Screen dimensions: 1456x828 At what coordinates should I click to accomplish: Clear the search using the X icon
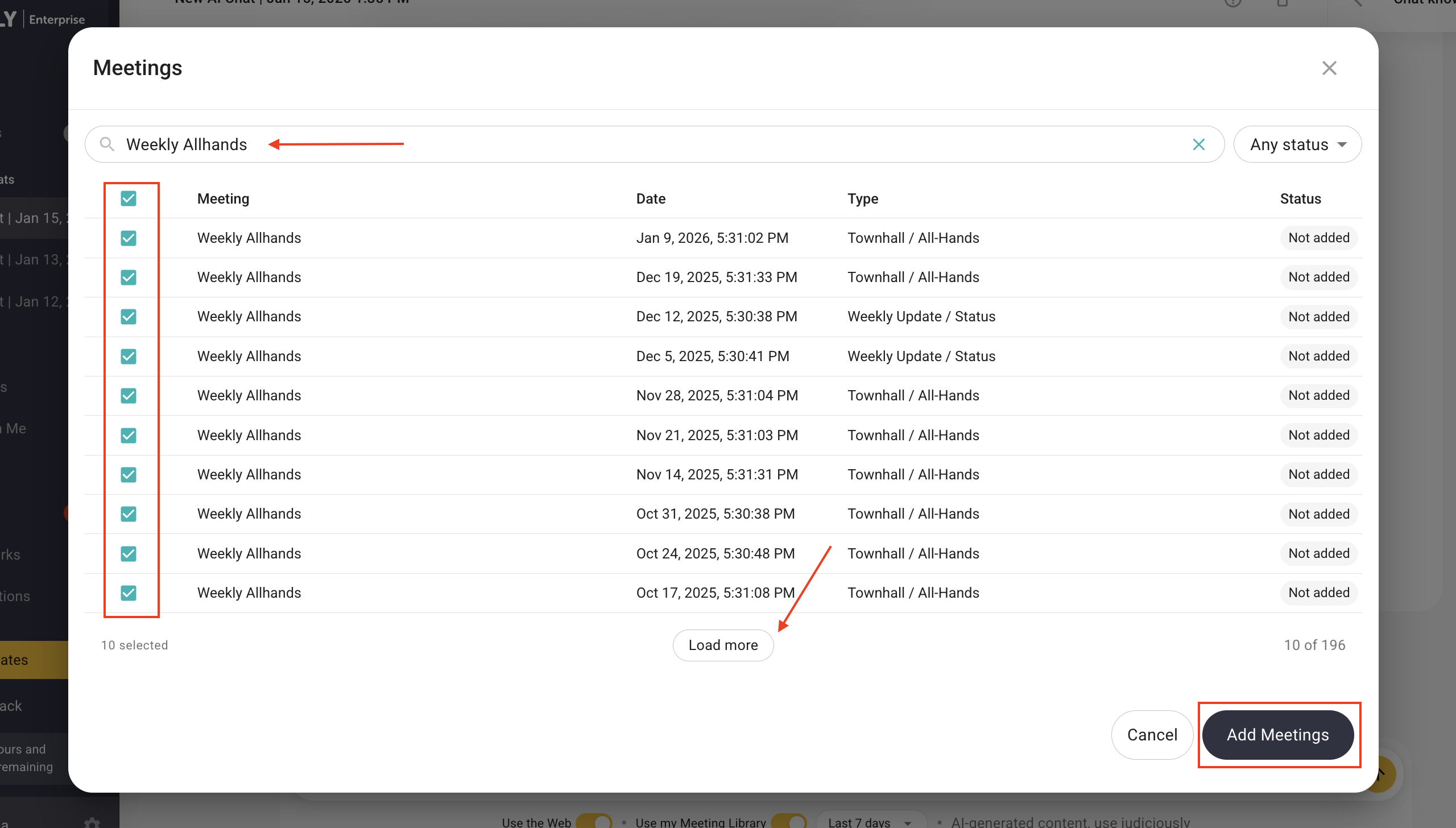click(1199, 144)
